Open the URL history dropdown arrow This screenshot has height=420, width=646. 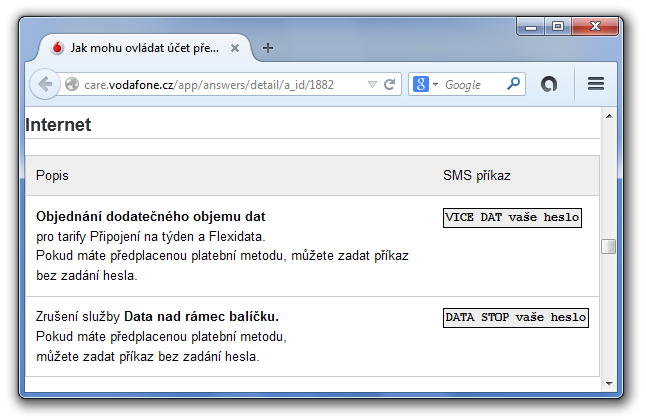pos(372,84)
